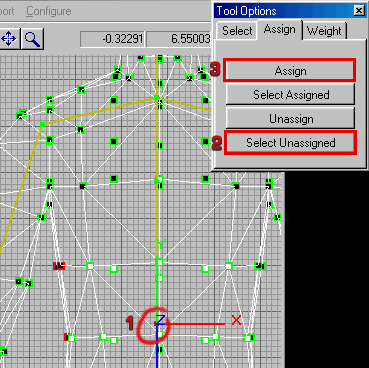
Task: Click the Unassign button
Action: tap(290, 119)
